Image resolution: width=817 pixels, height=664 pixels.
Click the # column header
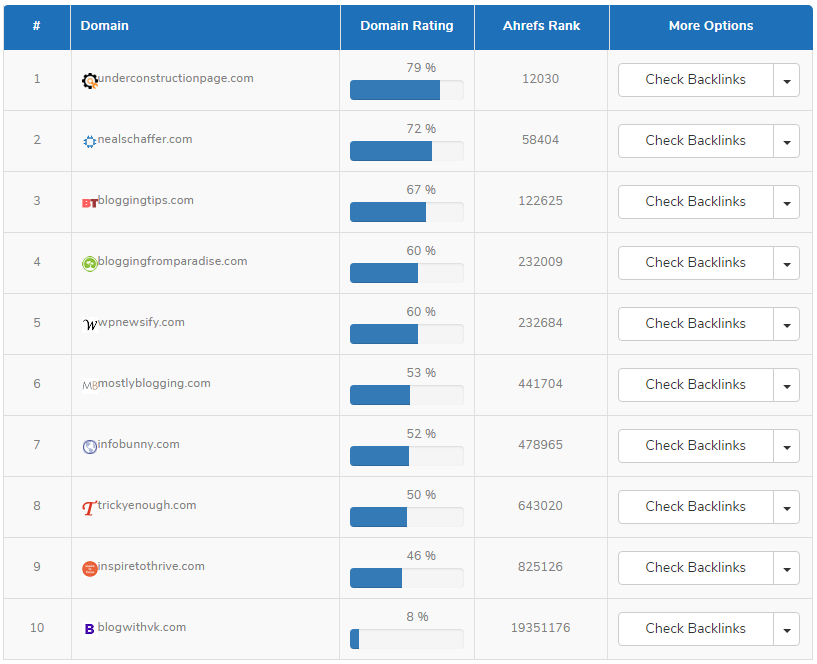36,26
